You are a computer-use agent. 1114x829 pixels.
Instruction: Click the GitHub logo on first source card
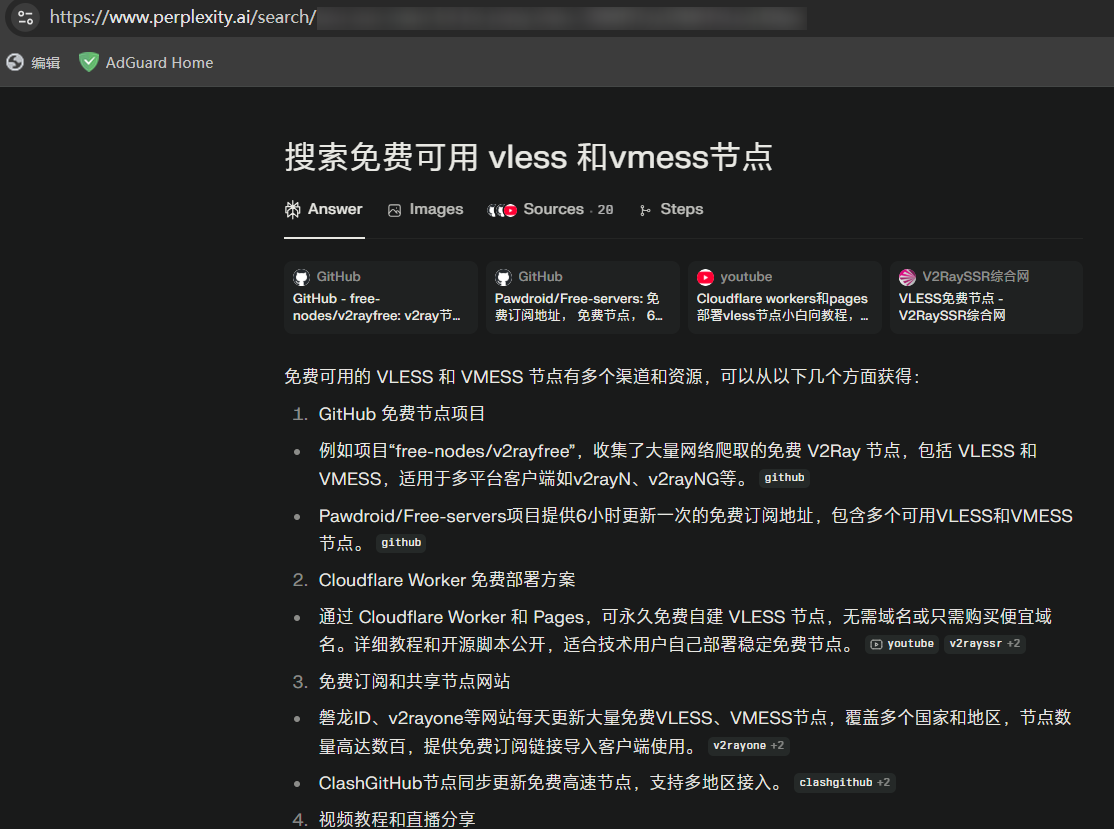(301, 277)
